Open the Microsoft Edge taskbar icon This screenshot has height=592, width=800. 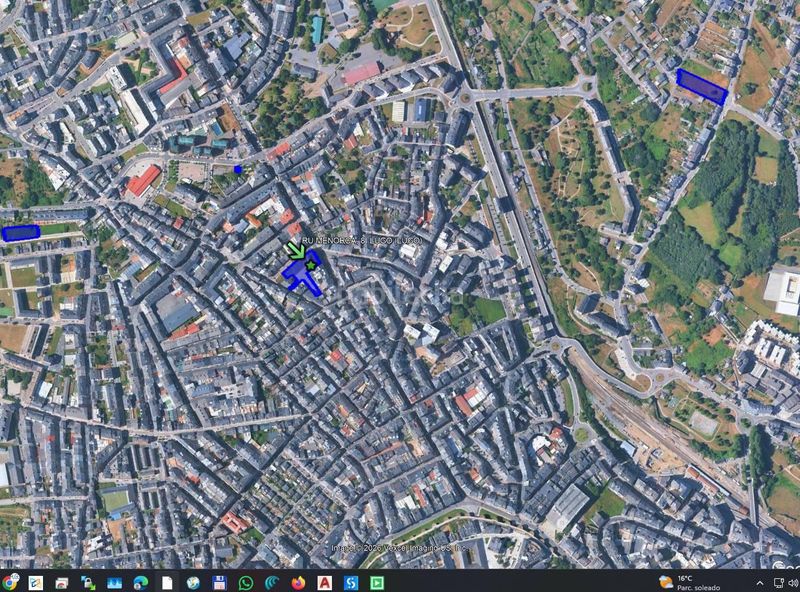click(x=141, y=582)
